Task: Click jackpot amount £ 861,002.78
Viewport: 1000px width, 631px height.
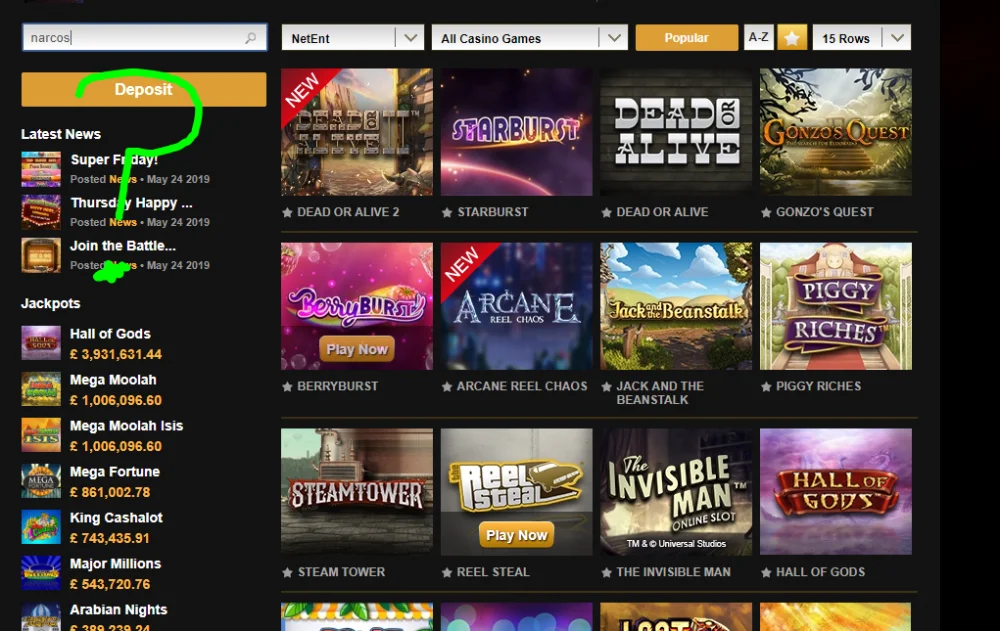Action: click(110, 492)
